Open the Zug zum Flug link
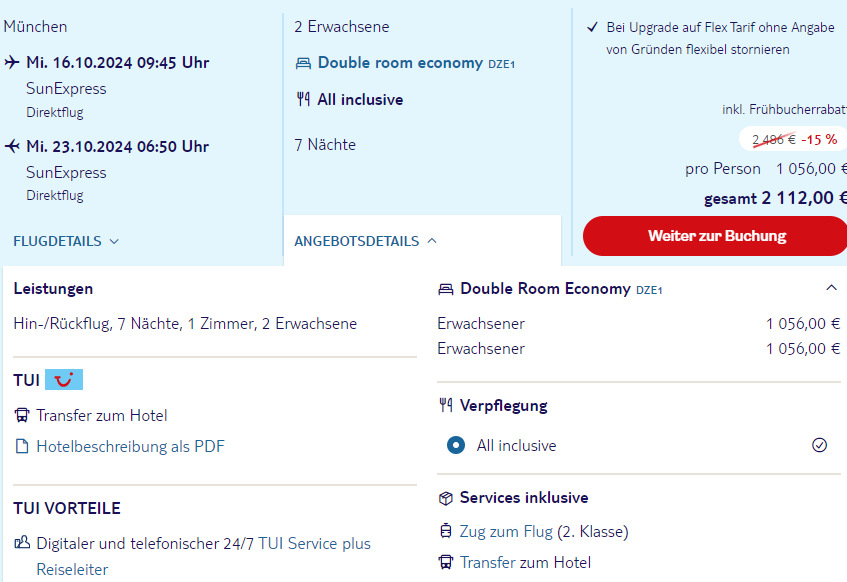This screenshot has height=582, width=847. pos(506,531)
